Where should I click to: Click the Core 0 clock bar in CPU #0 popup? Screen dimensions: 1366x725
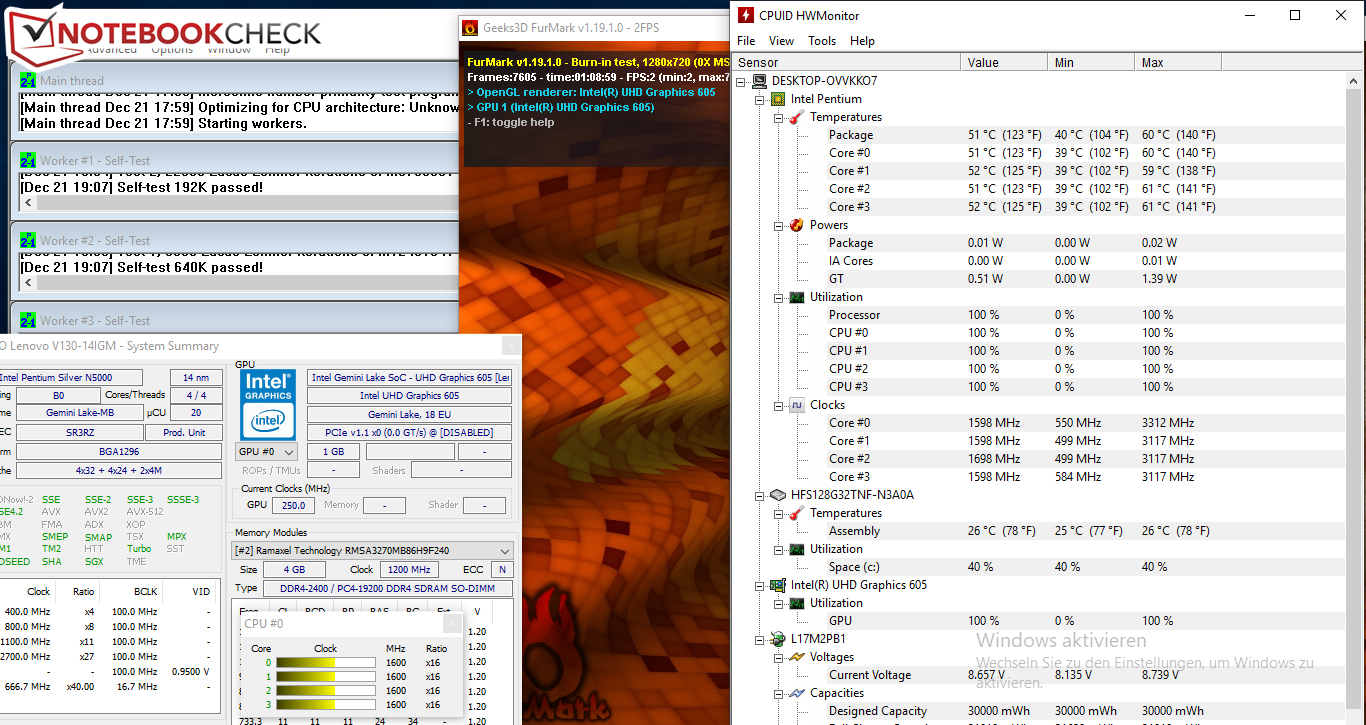click(325, 662)
